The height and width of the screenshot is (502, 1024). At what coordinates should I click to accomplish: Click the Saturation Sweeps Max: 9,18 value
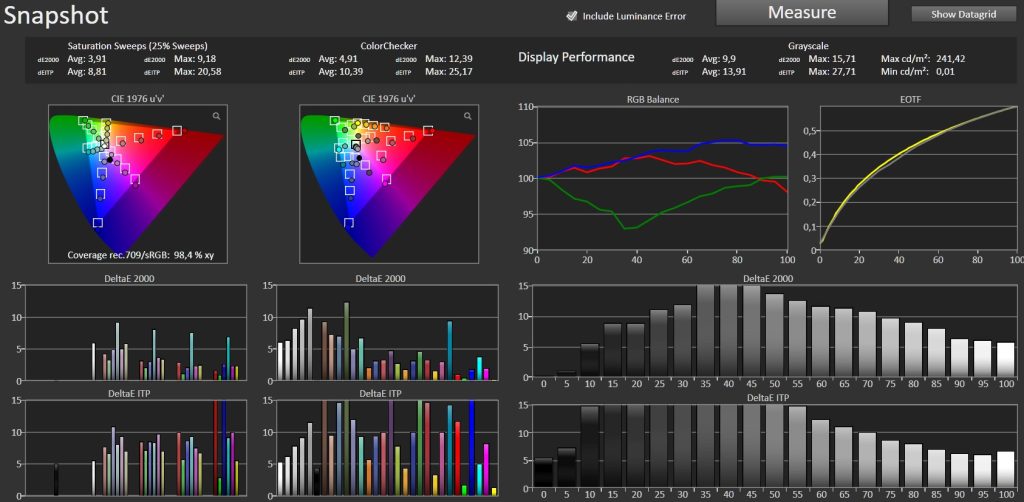194,59
